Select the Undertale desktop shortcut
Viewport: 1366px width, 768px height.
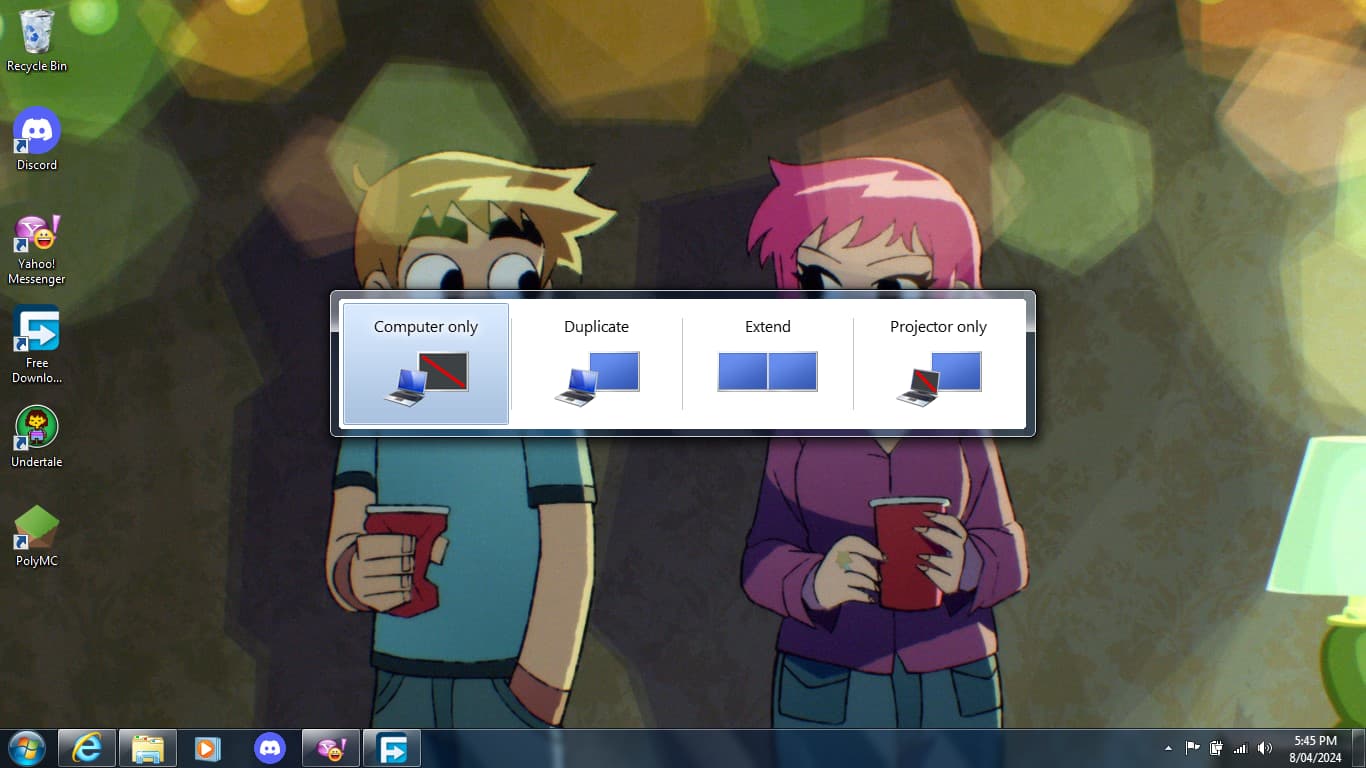click(x=37, y=437)
